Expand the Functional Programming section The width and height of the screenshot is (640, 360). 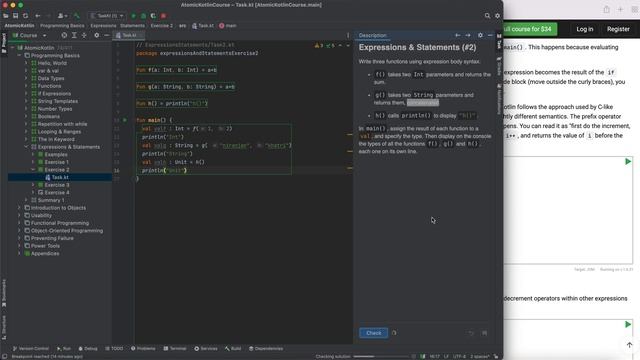pyautogui.click(x=19, y=223)
